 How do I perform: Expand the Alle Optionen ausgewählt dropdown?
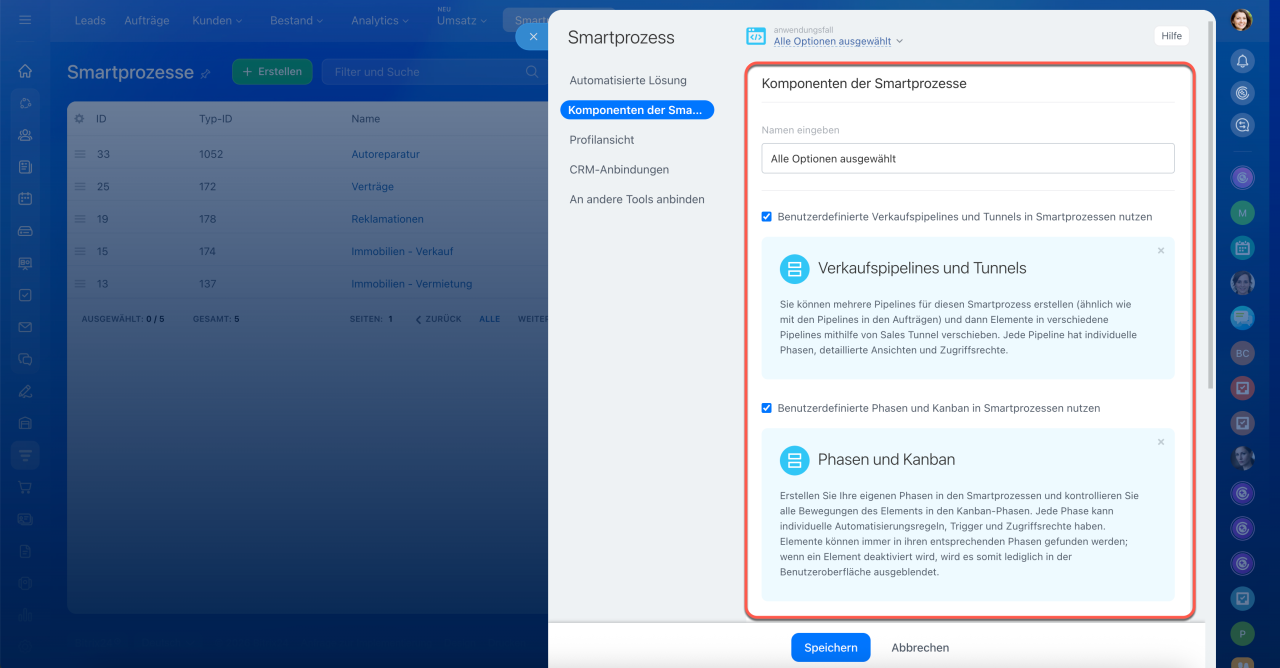838,41
